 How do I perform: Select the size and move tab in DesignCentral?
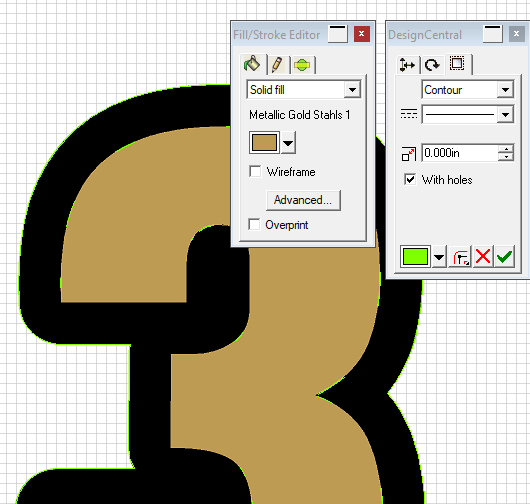[x=407, y=65]
